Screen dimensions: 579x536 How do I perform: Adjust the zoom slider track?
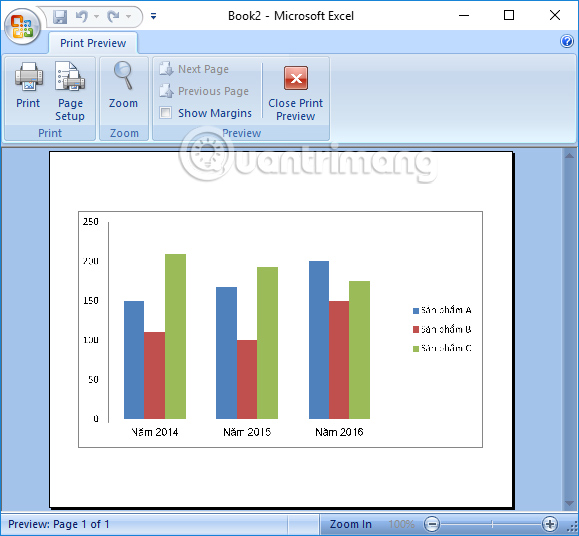[491, 524]
